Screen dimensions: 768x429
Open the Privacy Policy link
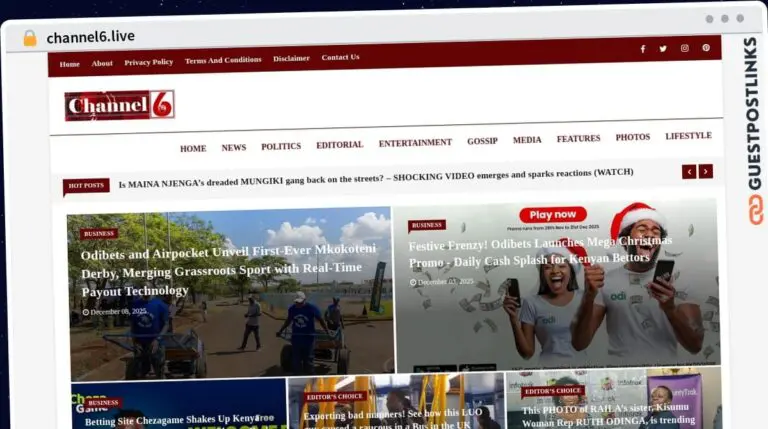(148, 62)
